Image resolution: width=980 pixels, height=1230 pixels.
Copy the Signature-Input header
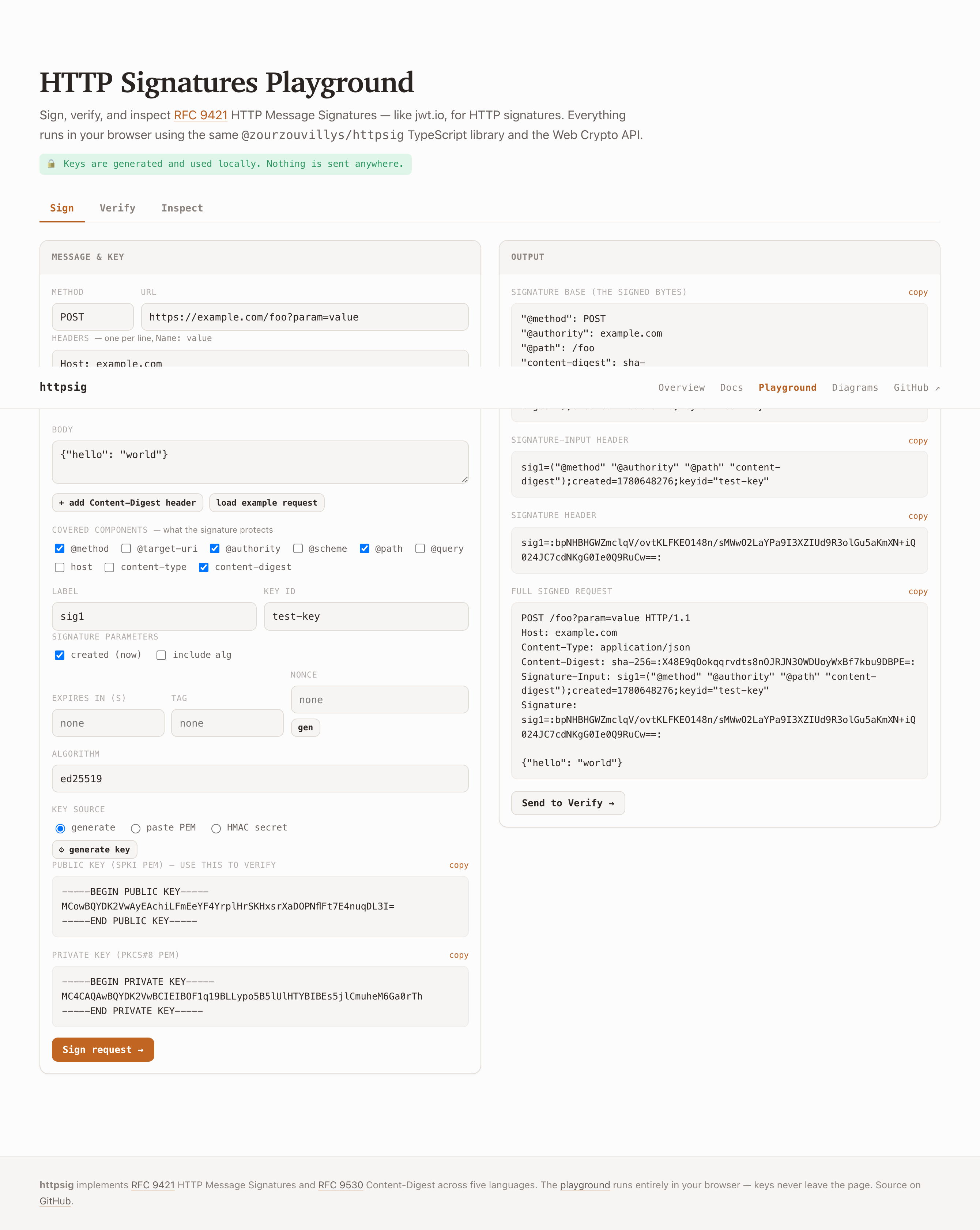(918, 440)
